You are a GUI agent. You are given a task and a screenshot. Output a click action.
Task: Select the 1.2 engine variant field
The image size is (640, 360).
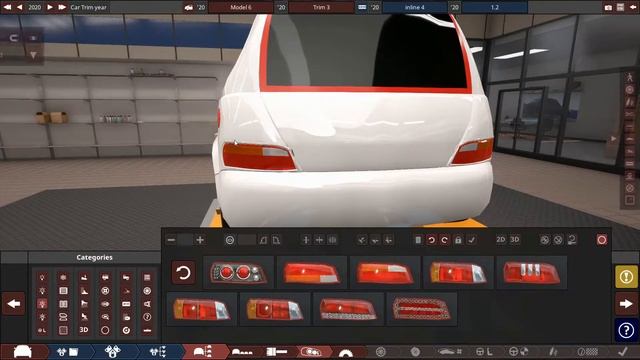click(x=494, y=7)
